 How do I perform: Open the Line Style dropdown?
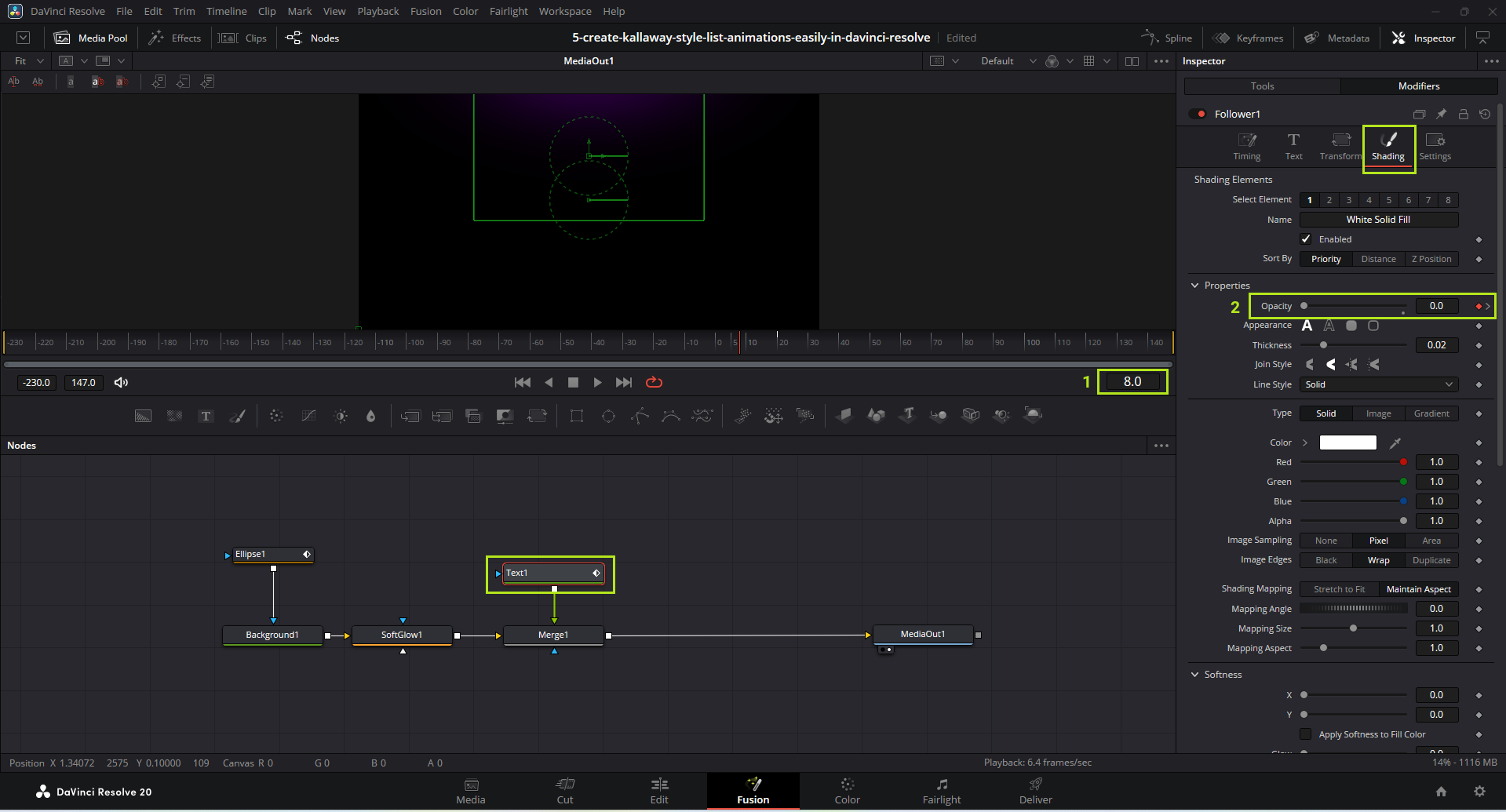[x=1379, y=384]
